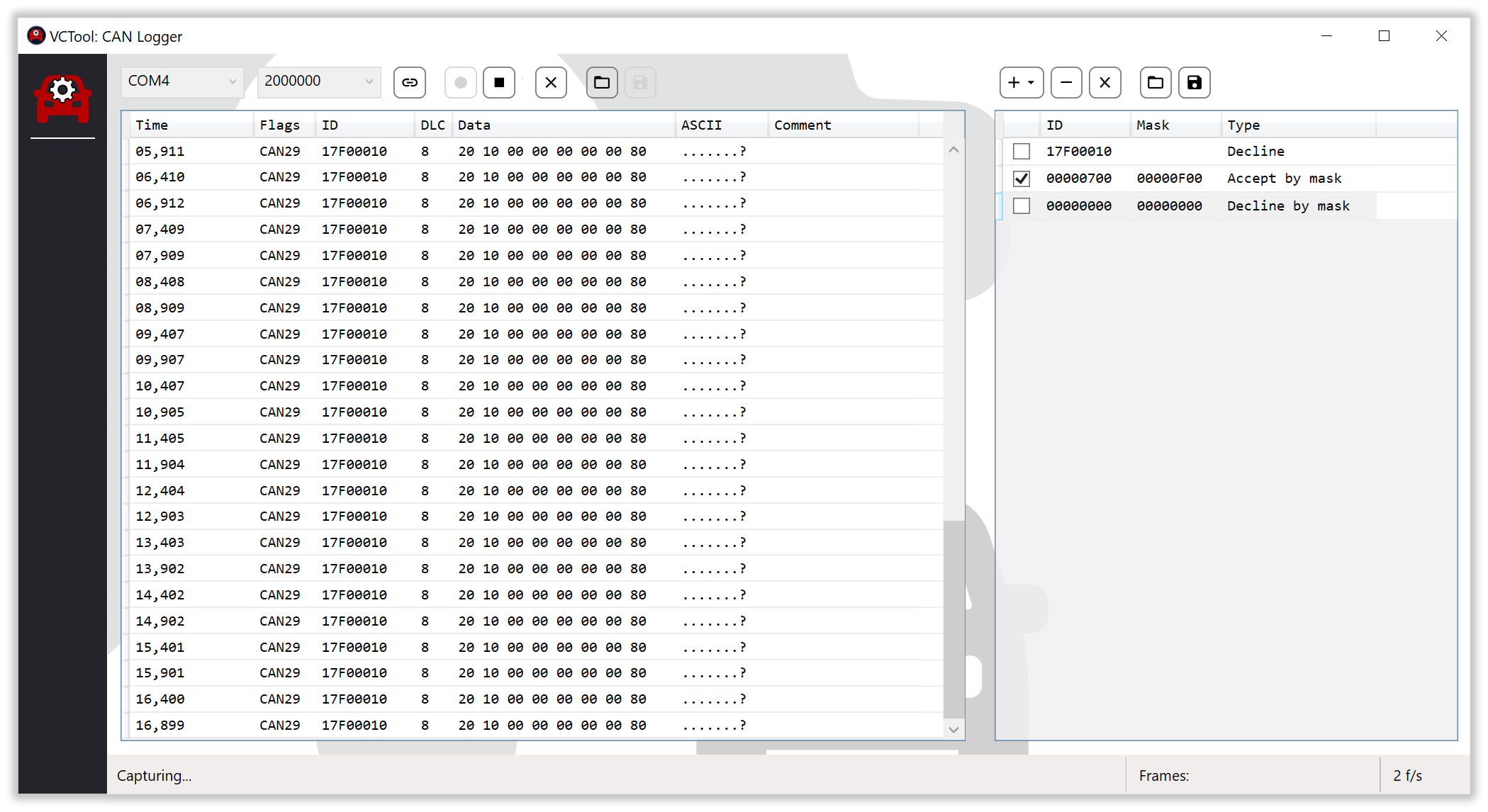This screenshot has width=1488, height=812.
Task: Clear all filters with the X button
Action: 1104,82
